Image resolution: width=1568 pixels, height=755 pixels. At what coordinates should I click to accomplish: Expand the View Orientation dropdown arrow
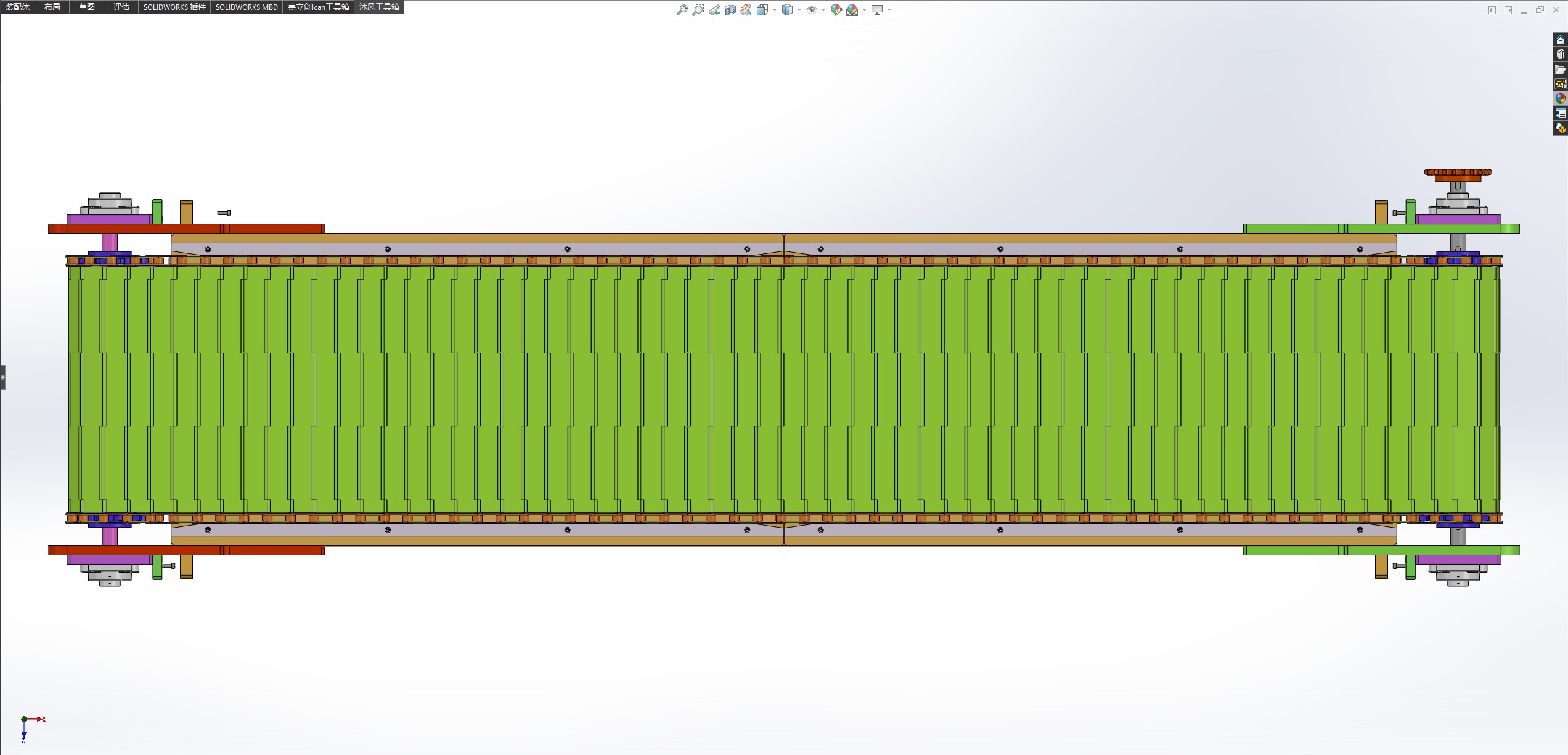(774, 10)
